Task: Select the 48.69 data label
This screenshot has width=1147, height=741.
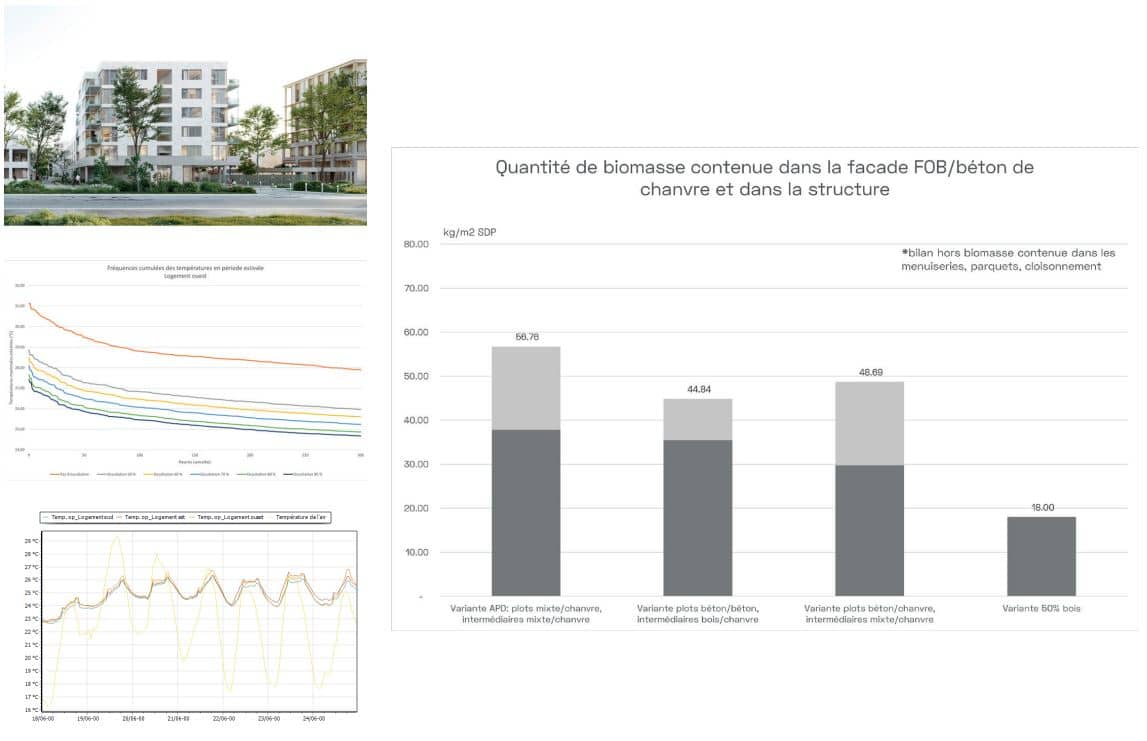Action: point(870,372)
